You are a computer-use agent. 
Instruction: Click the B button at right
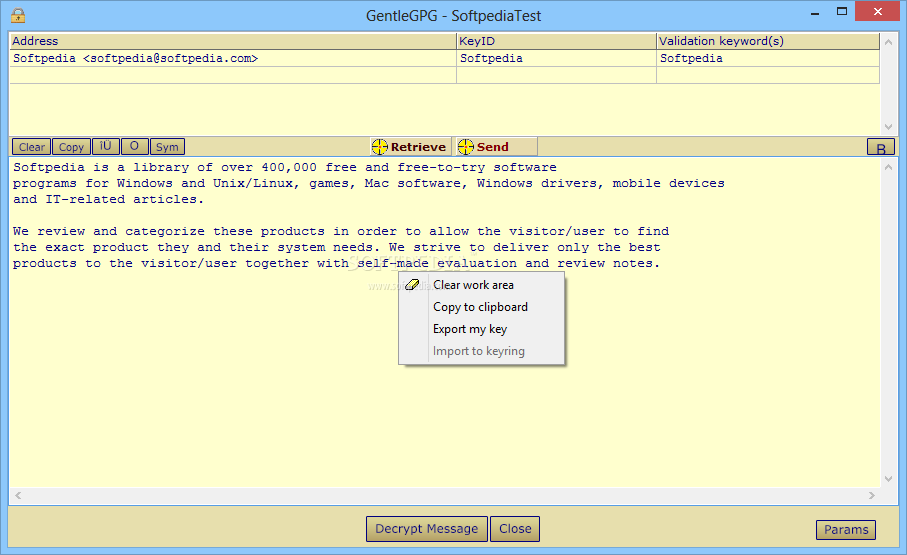pos(880,148)
